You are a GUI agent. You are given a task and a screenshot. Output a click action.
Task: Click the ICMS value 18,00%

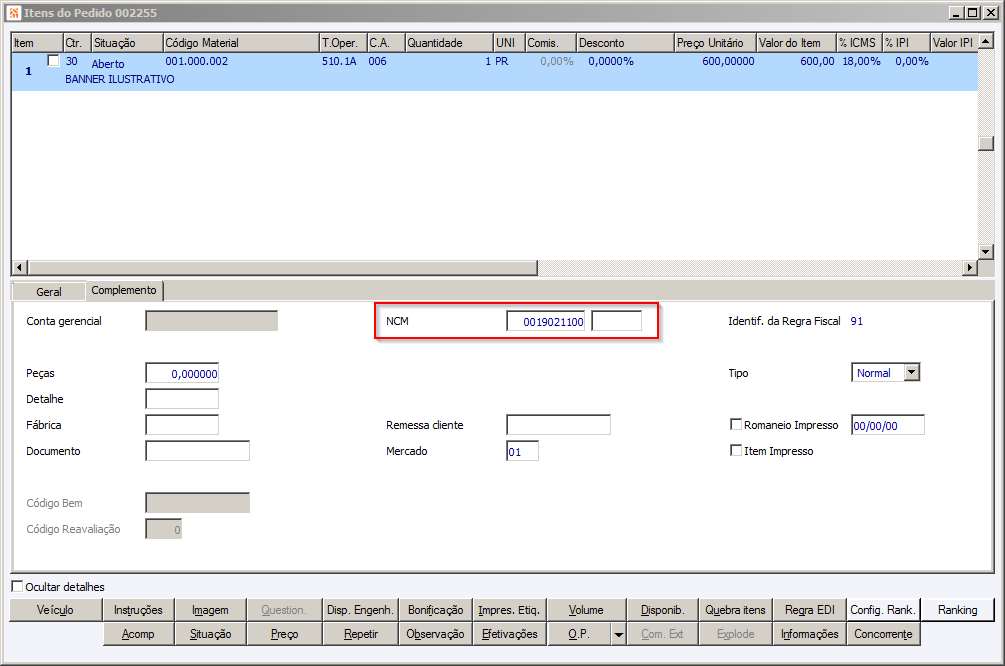point(861,62)
